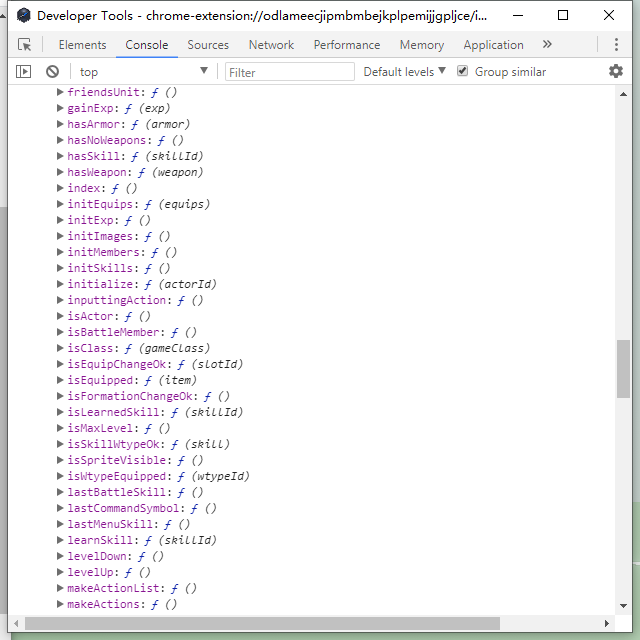
Task: Switch to the Performance tab
Action: point(347,44)
